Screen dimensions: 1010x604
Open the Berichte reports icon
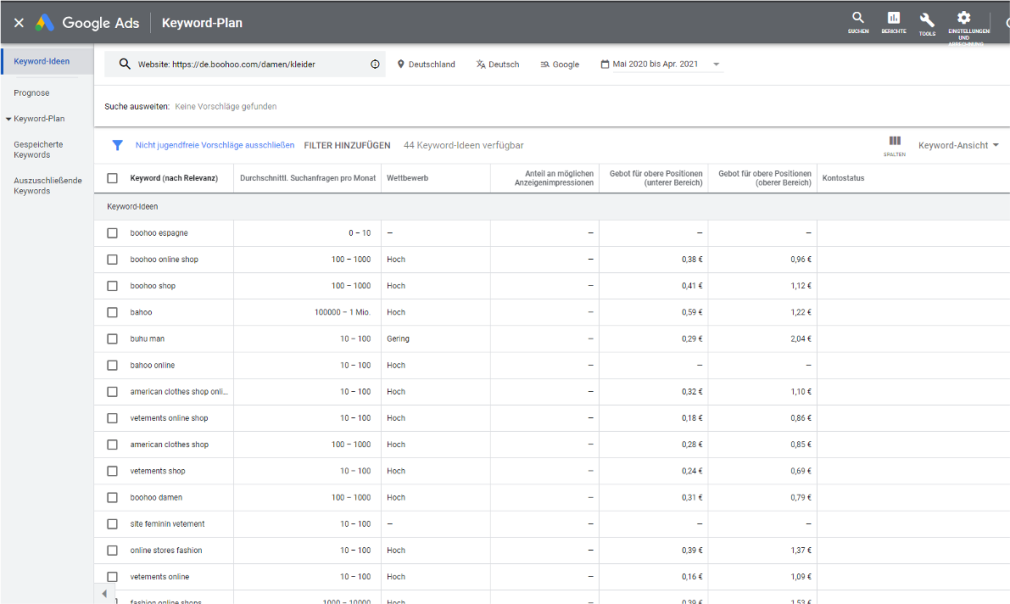[893, 18]
